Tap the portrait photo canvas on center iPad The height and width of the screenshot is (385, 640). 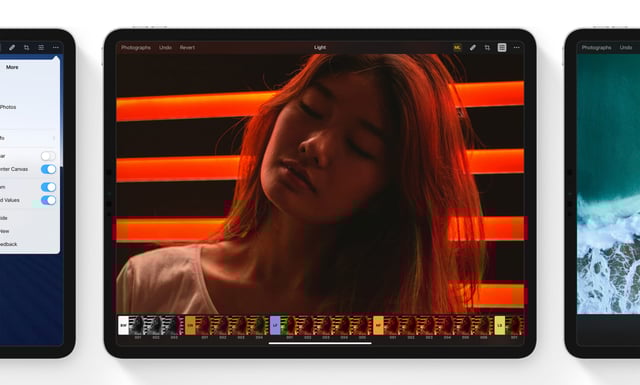(x=320, y=184)
